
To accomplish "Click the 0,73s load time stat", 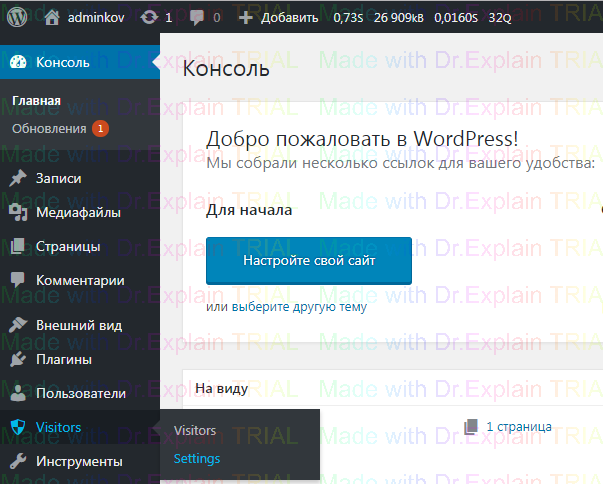I will click(348, 18).
